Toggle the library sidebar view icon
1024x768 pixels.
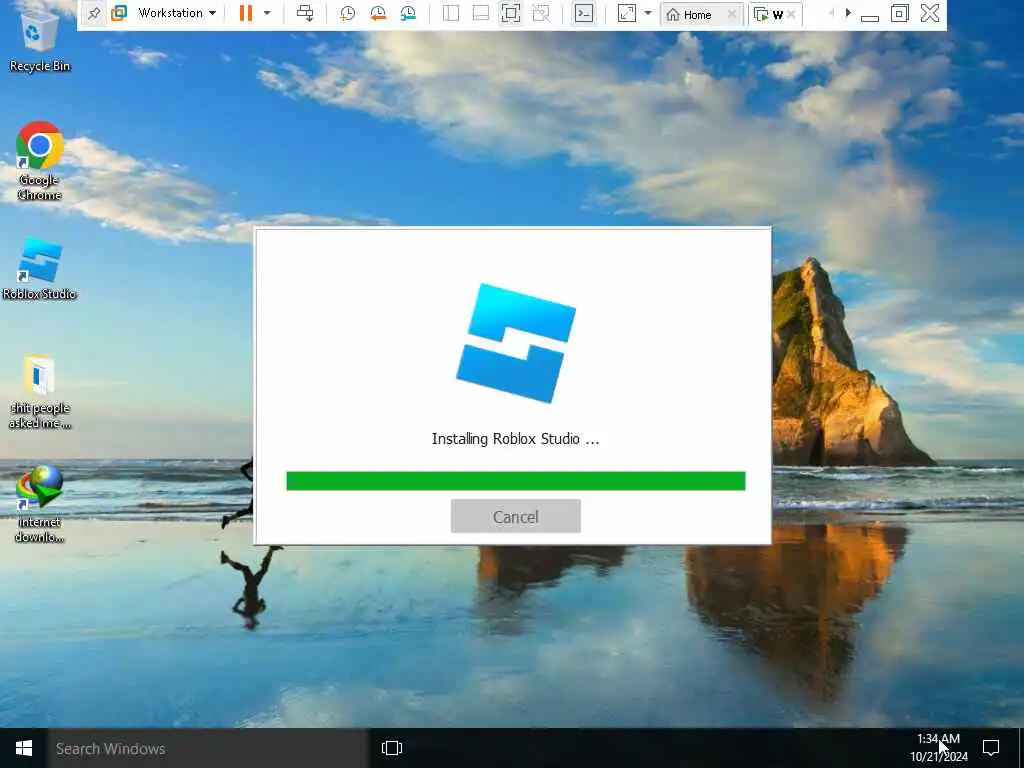point(451,13)
